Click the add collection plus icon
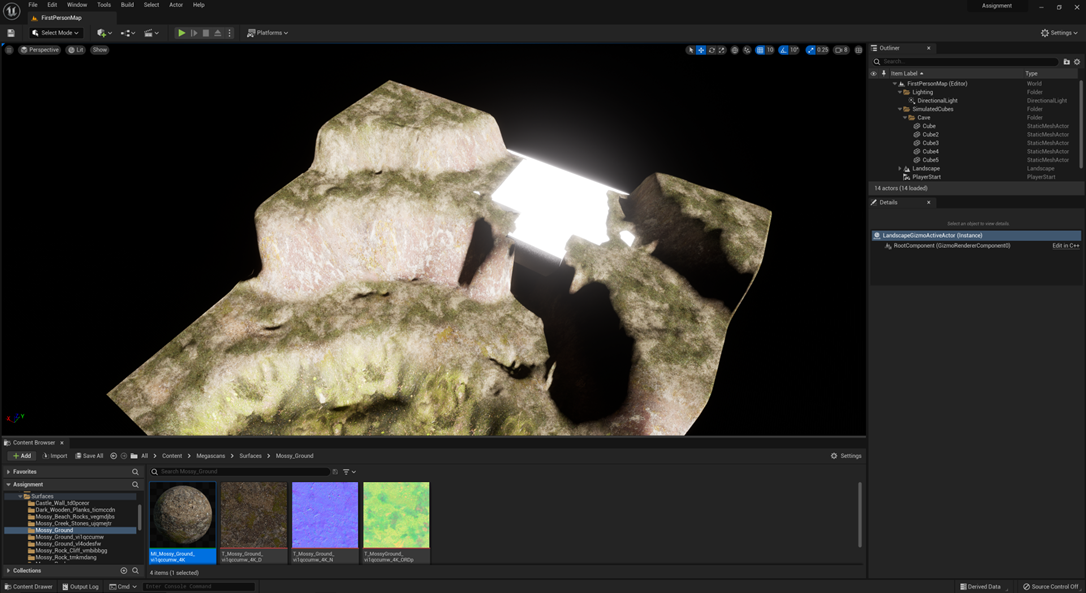 pyautogui.click(x=123, y=571)
